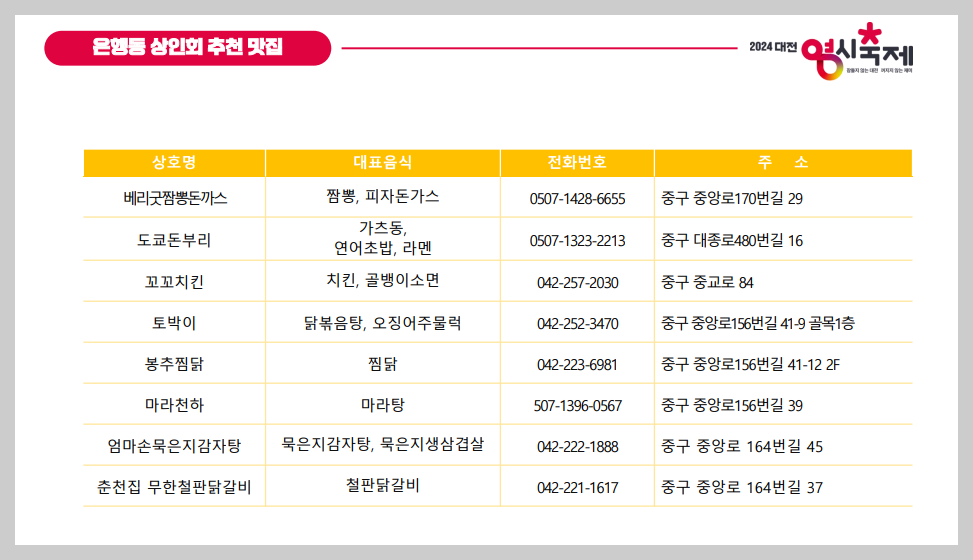The image size is (973, 560).
Task: Click address 중구 중앙로156번길 41-9 골목1층
Action: click(758, 323)
